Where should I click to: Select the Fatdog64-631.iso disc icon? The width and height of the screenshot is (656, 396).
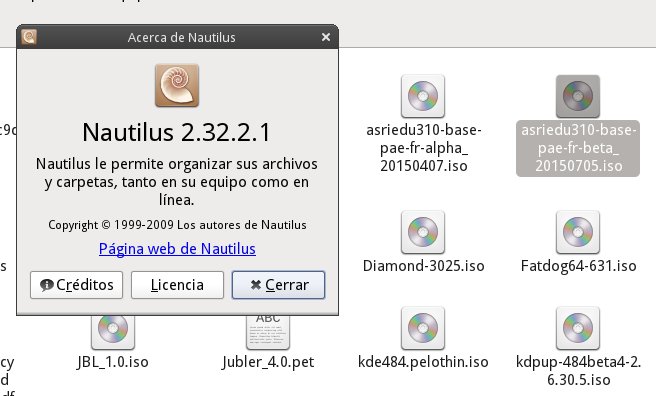578,232
